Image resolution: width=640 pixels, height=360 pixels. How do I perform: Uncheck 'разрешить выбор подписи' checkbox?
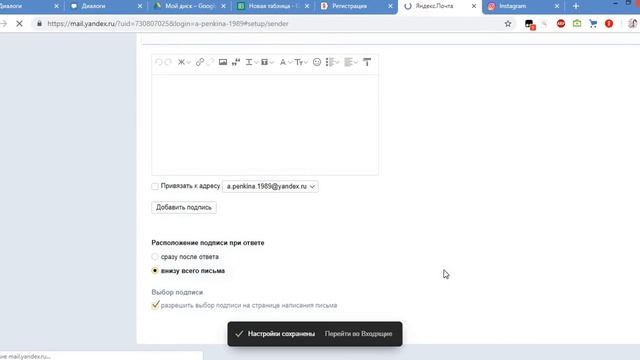click(155, 305)
